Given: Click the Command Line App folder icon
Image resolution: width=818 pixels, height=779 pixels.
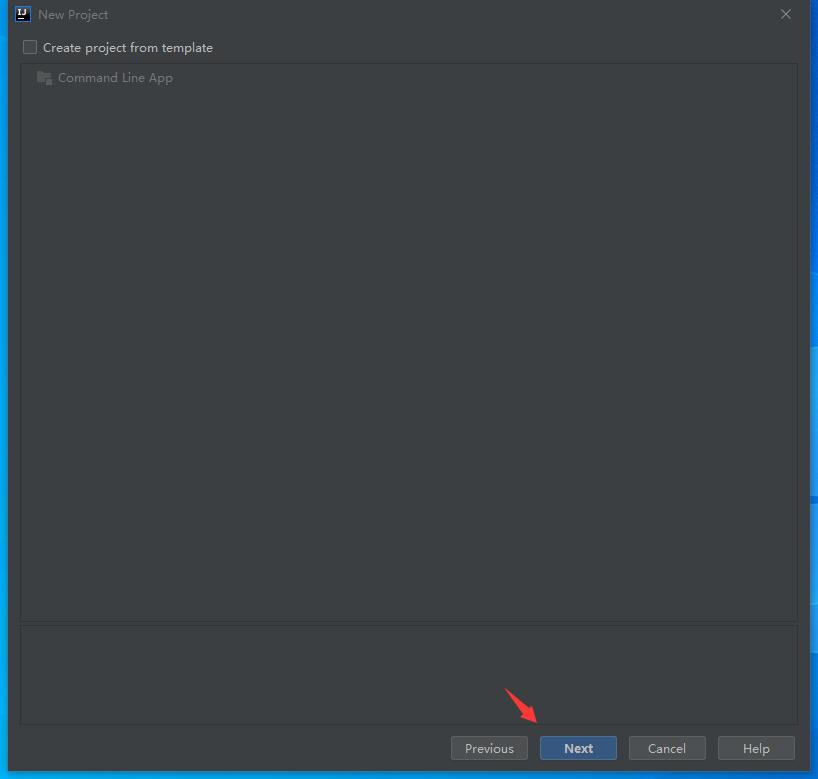Looking at the screenshot, I should click(x=44, y=78).
